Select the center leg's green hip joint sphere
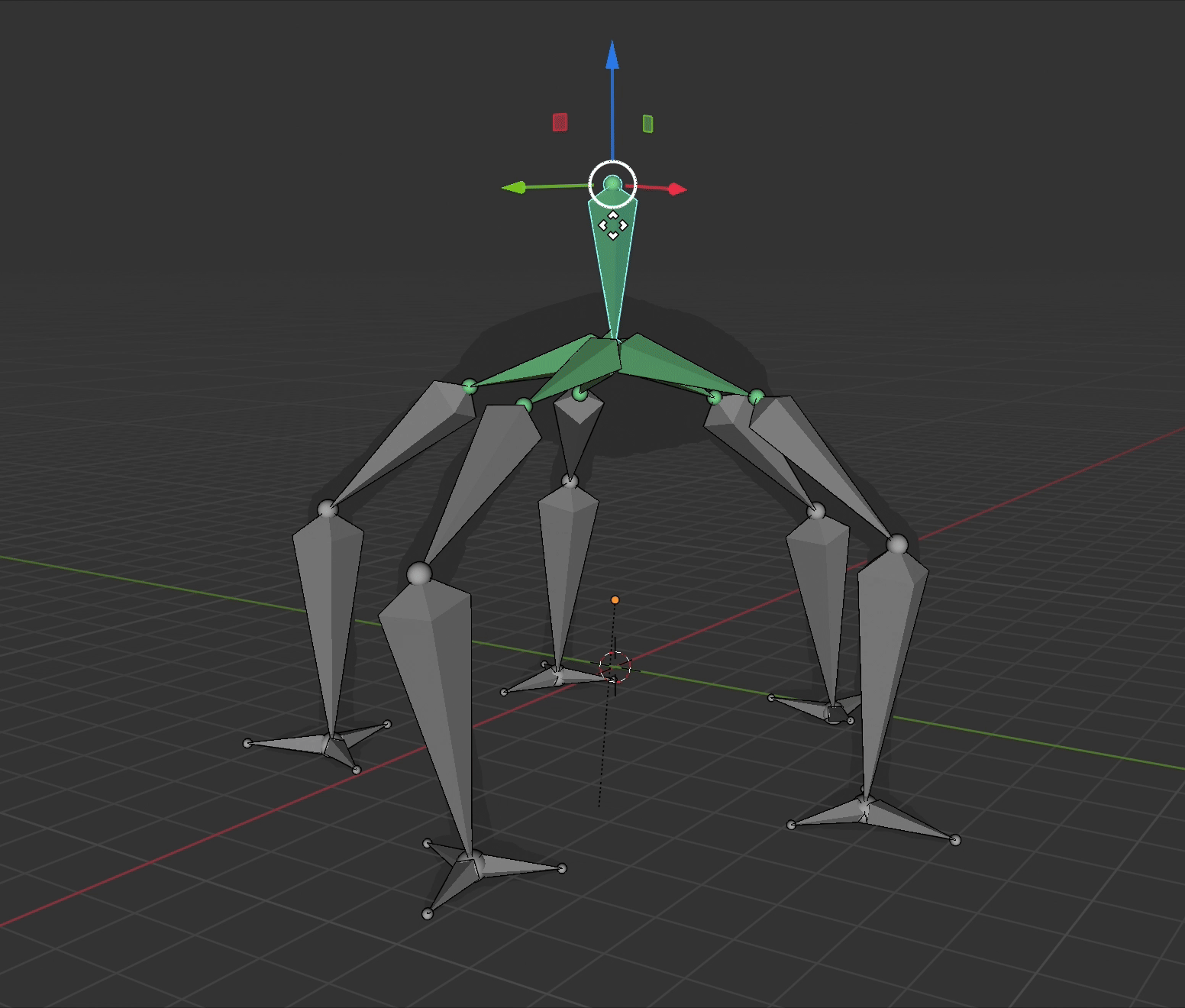 [x=580, y=394]
